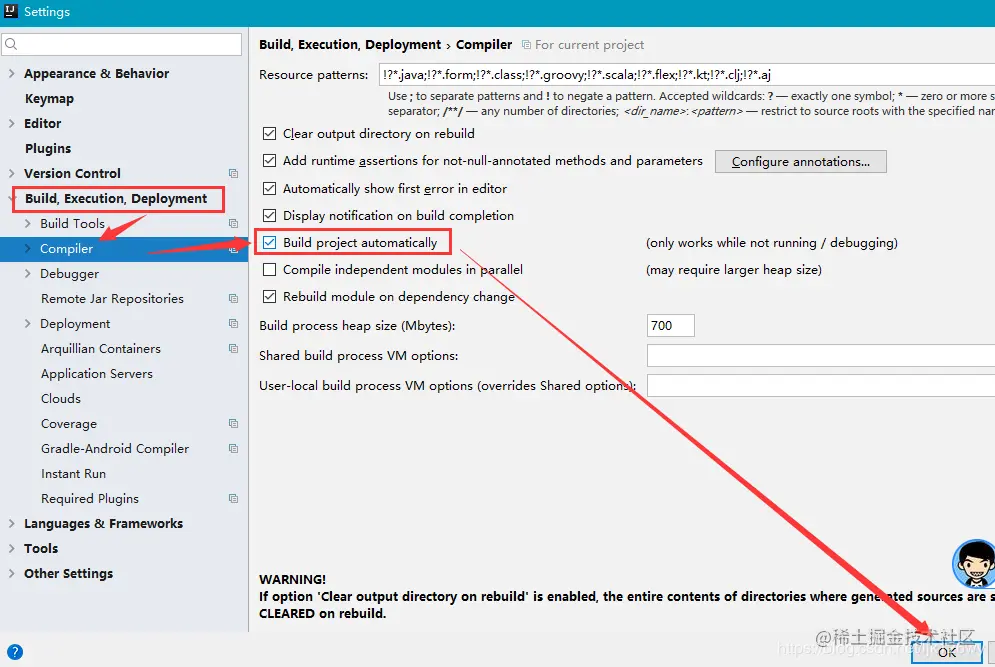995x667 pixels.
Task: Open the Clouds settings page
Action: pos(61,399)
